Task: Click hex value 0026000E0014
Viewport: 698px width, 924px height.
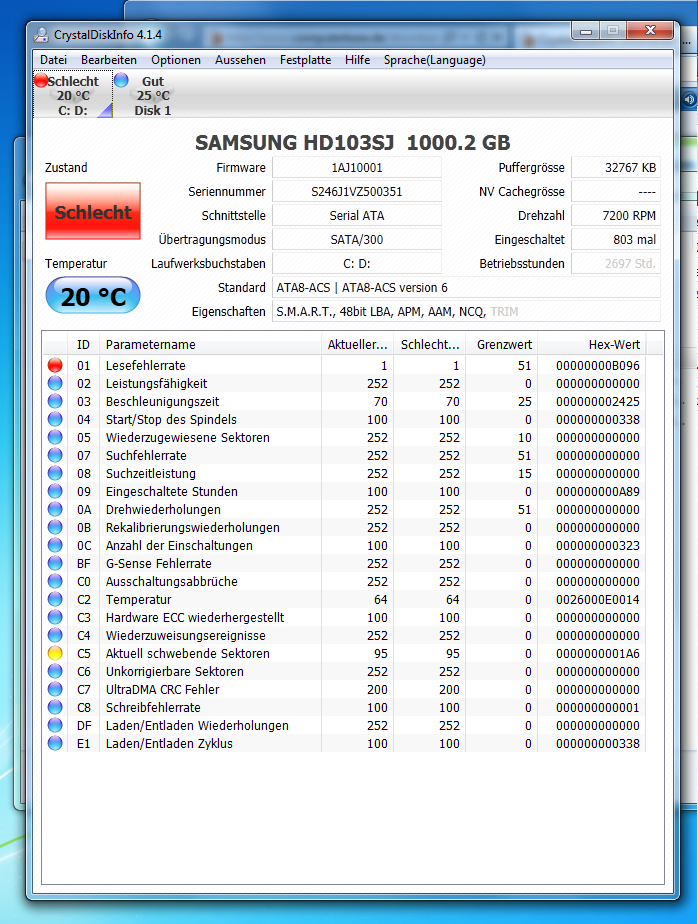Action: coord(598,599)
